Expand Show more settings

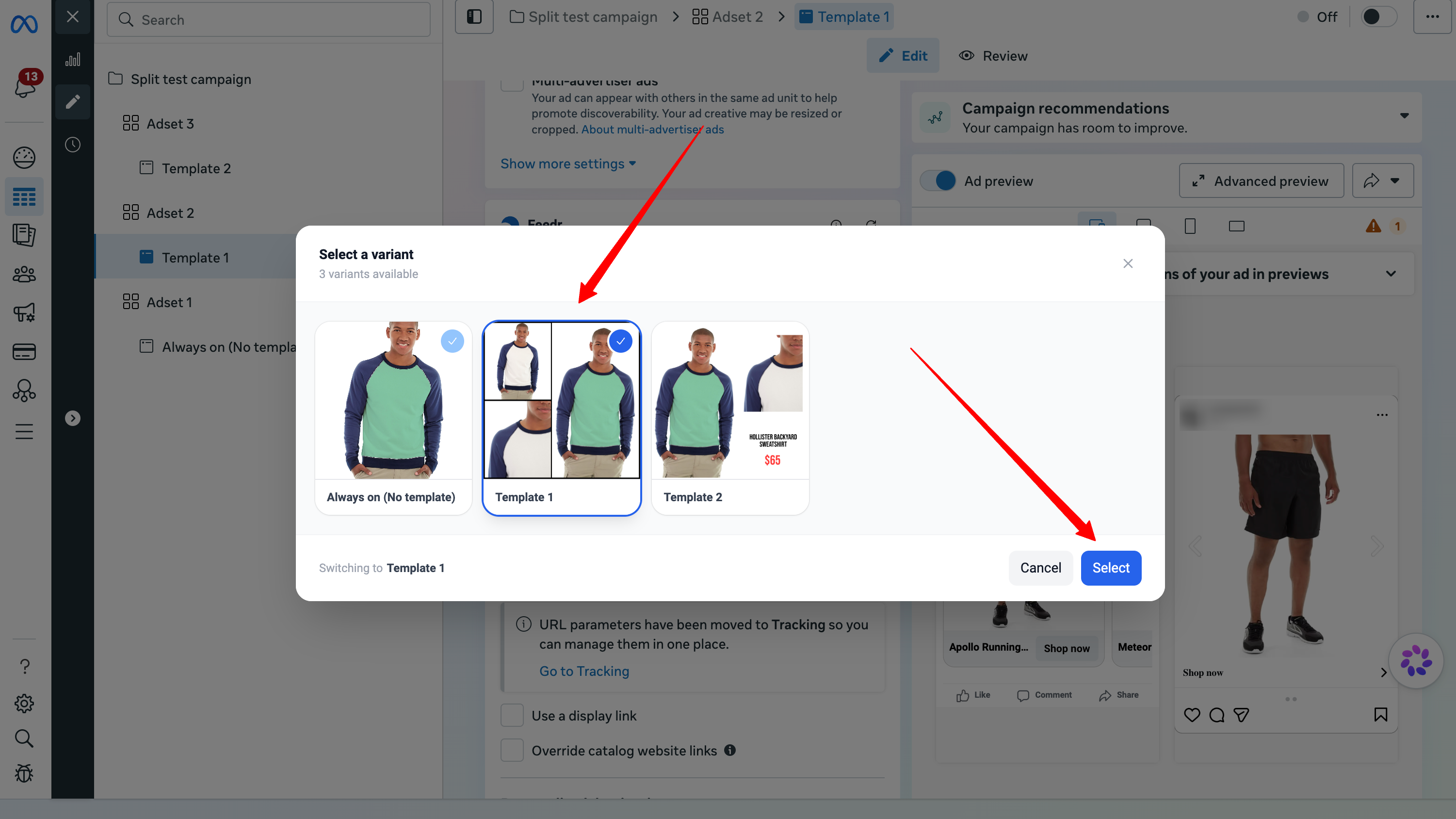568,164
